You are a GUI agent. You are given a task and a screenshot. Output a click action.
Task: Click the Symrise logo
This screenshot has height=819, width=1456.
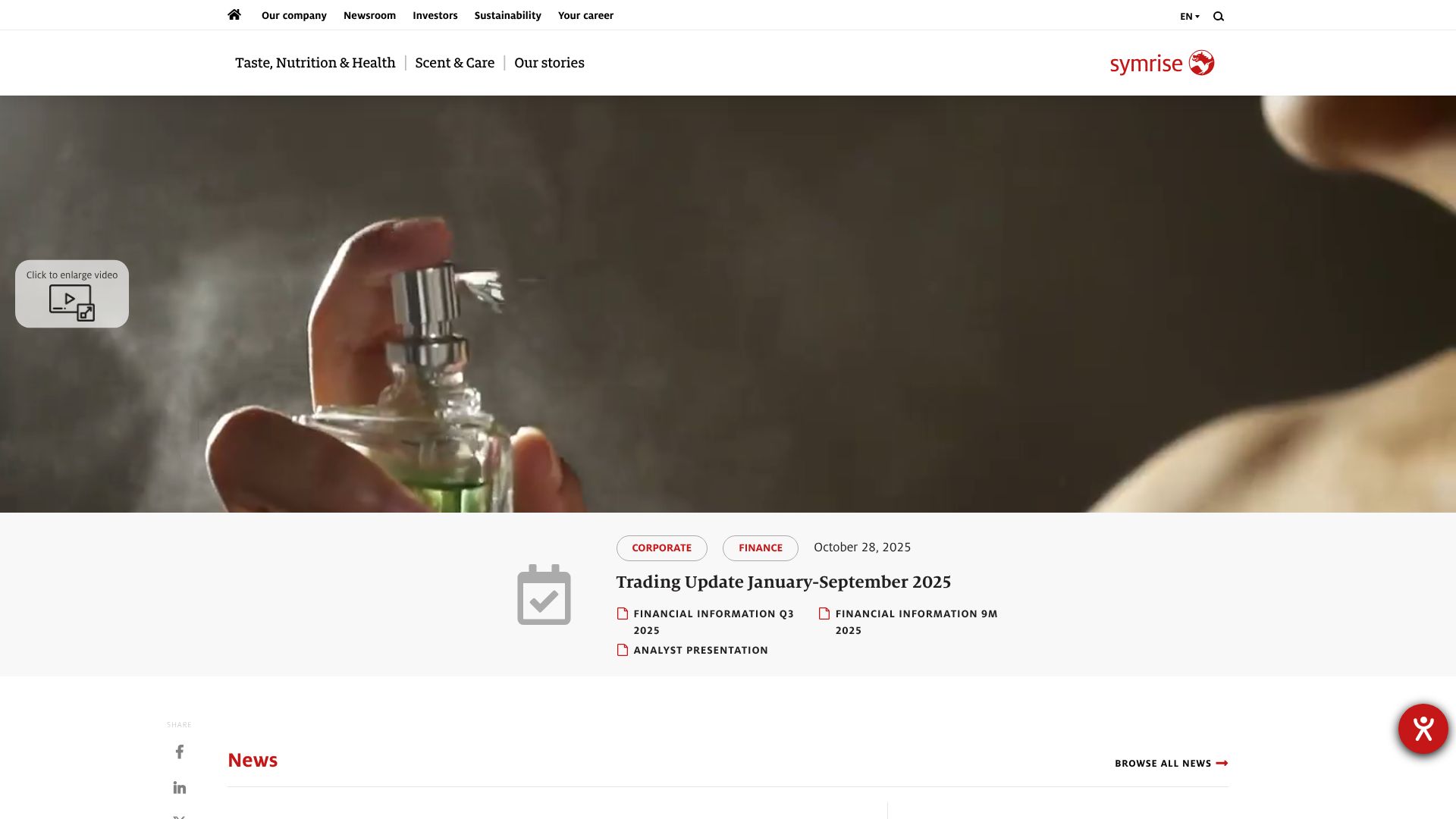[1162, 63]
